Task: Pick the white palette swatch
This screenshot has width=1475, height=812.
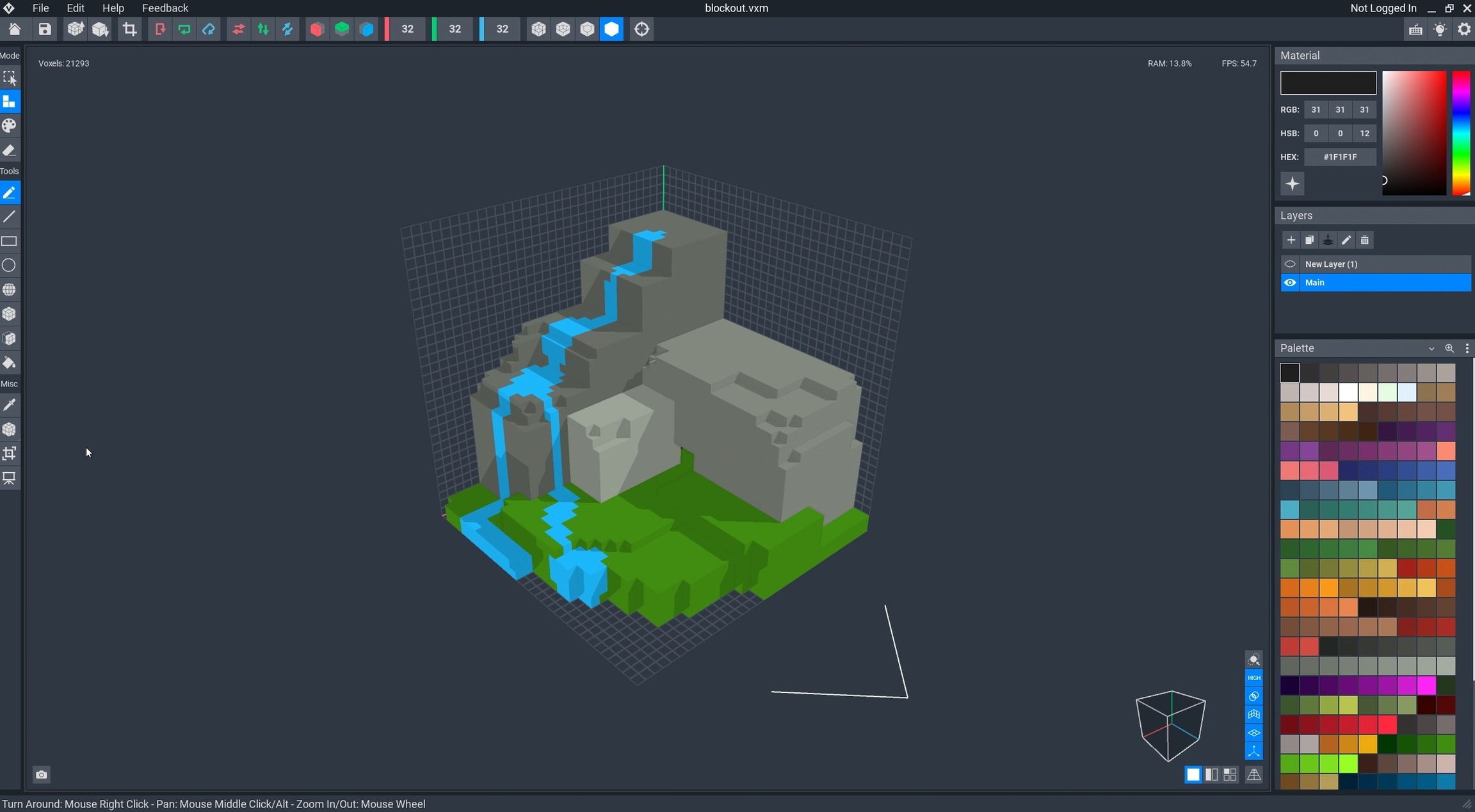Action: (1348, 392)
